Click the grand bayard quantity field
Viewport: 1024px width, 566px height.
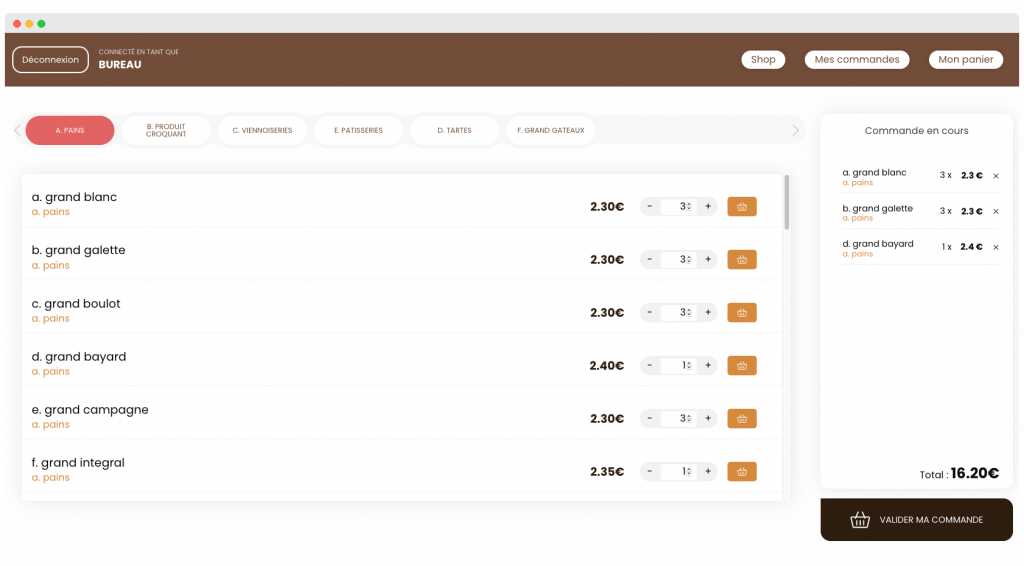pyautogui.click(x=677, y=366)
